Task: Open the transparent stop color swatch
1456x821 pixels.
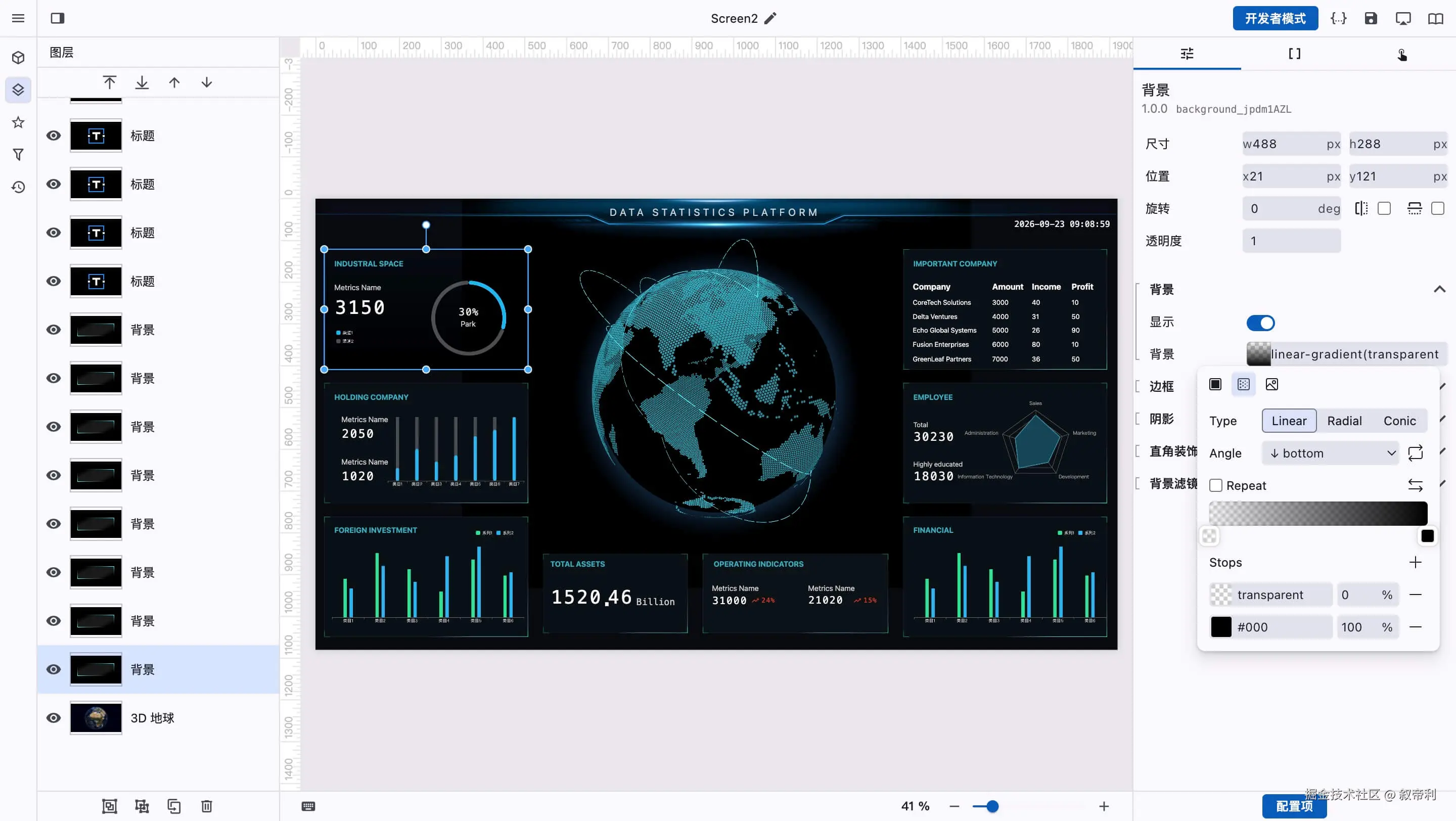Action: 1221,595
